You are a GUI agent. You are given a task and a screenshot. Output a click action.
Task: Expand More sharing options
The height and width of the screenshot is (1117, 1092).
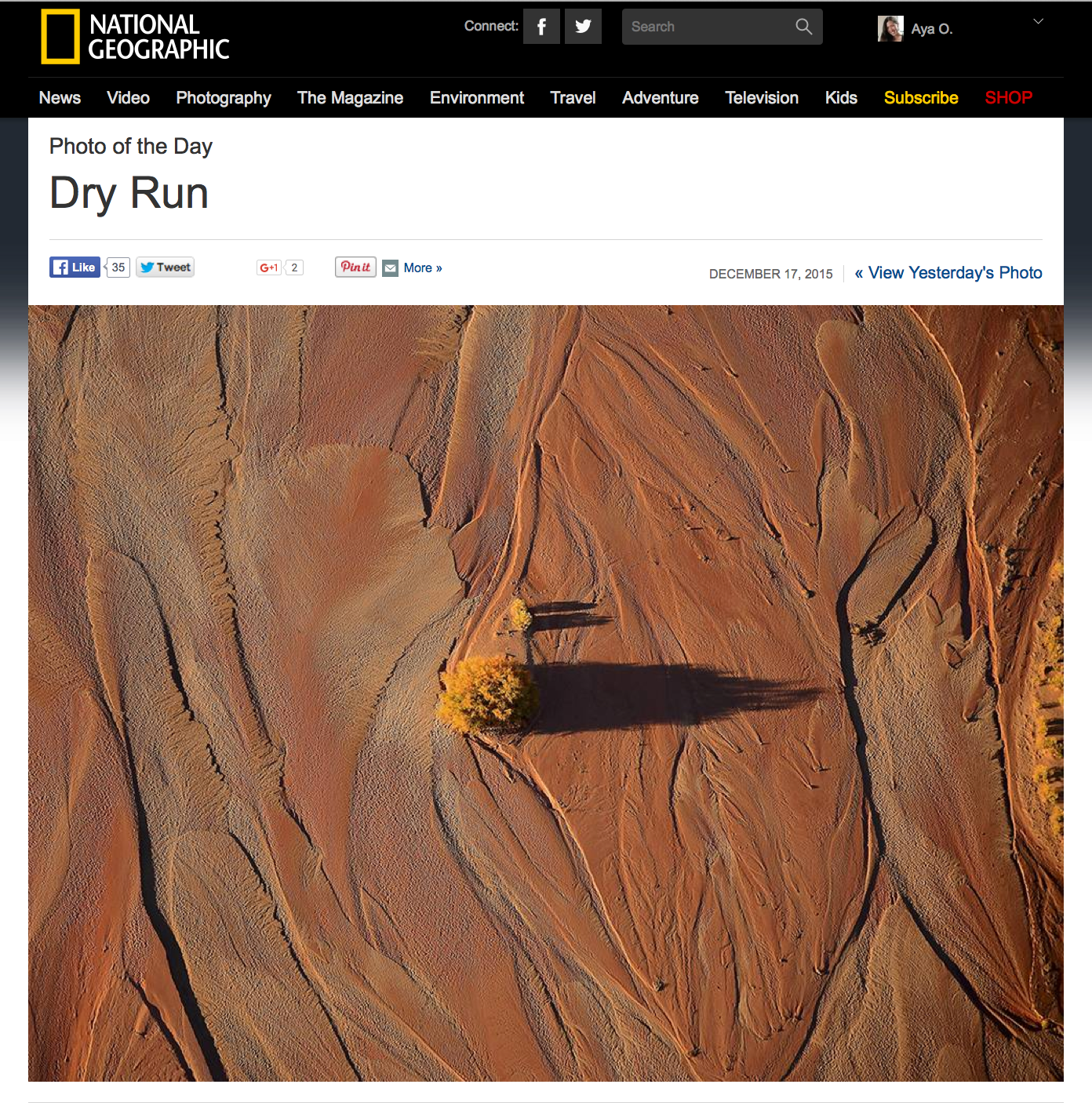(423, 268)
